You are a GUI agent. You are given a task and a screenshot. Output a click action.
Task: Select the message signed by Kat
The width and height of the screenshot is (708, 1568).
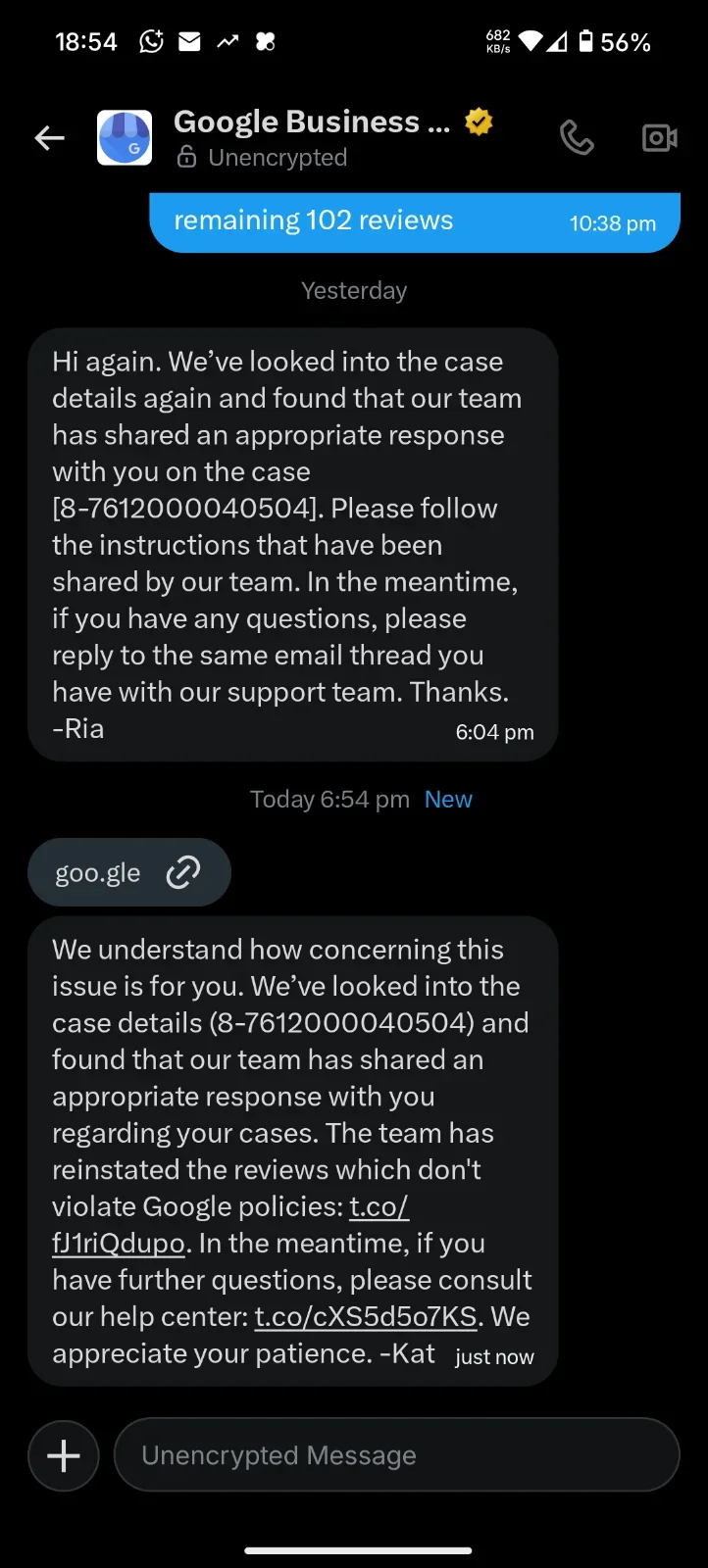click(x=293, y=1151)
